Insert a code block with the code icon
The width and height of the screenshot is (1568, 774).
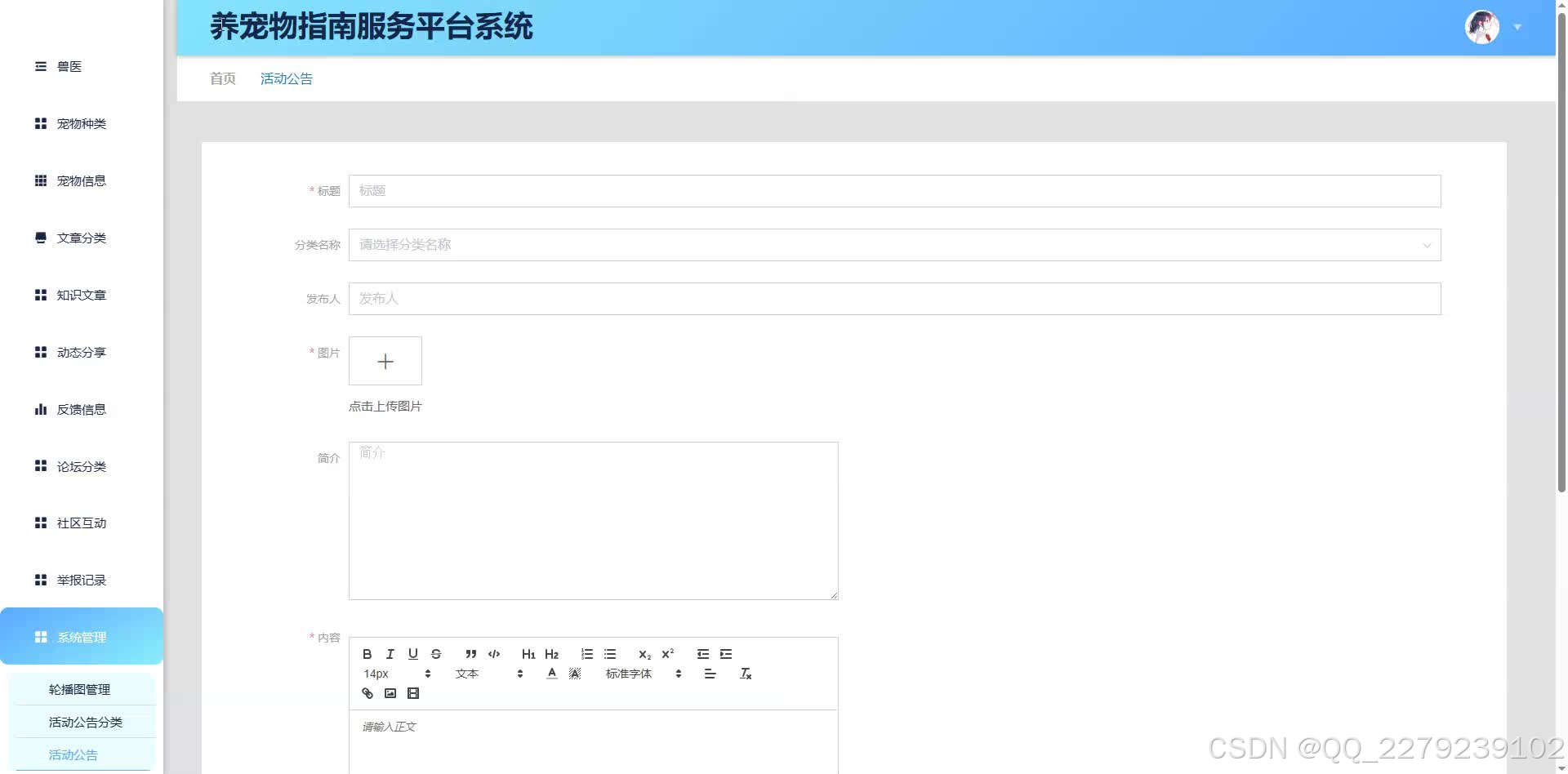coord(493,654)
